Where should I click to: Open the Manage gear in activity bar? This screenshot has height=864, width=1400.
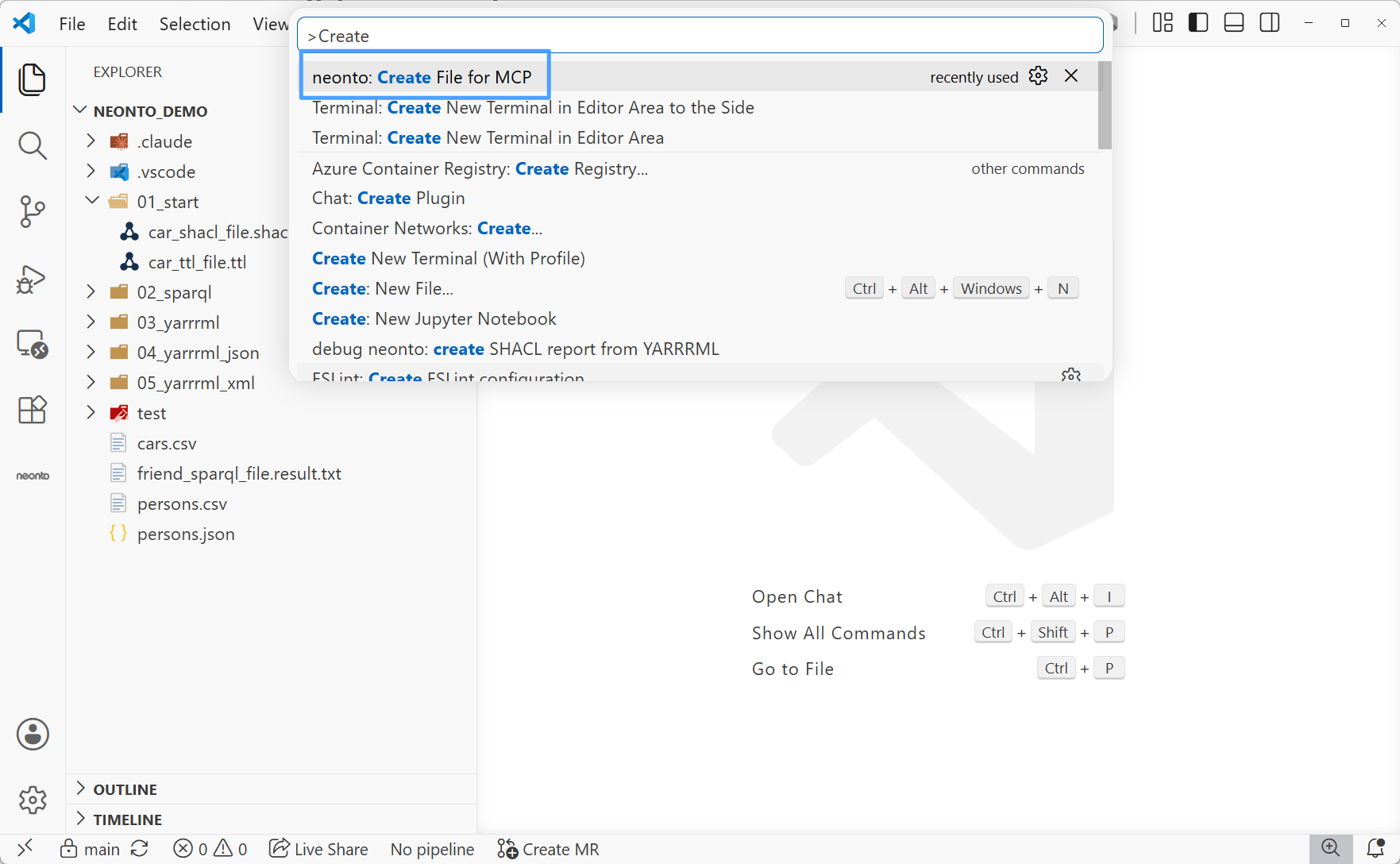click(x=33, y=800)
